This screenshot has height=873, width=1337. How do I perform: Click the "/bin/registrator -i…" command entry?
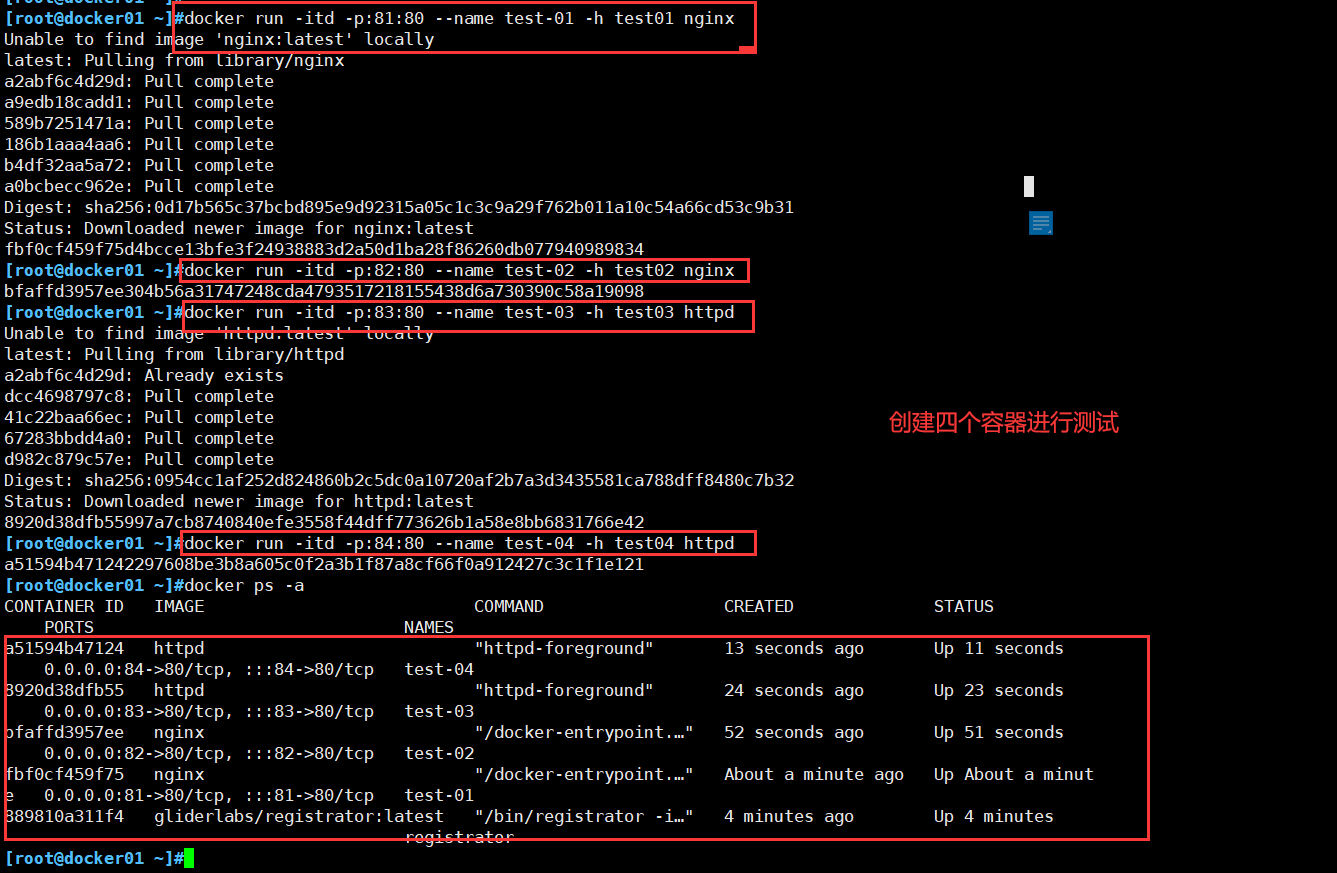coord(584,816)
